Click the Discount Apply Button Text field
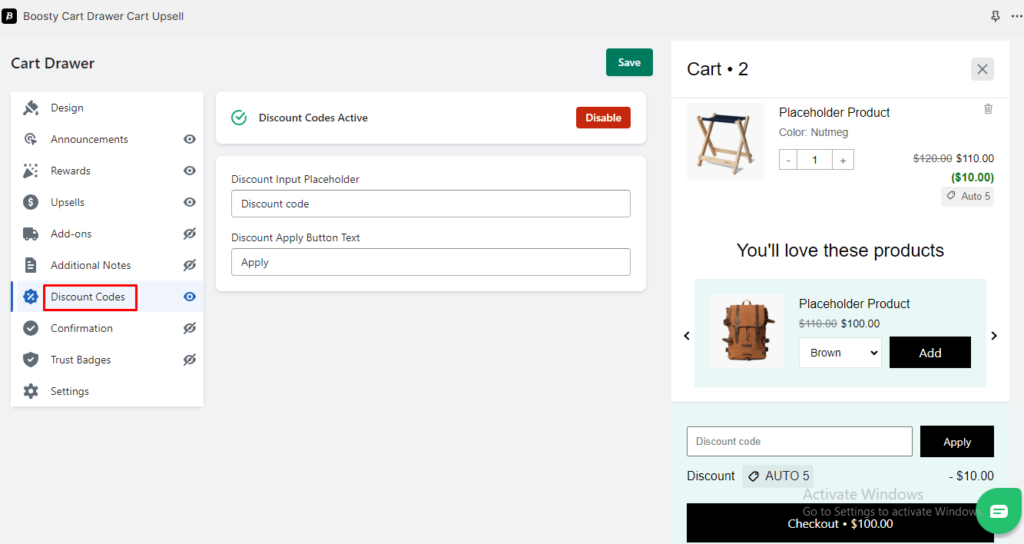Image resolution: width=1024 pixels, height=544 pixels. click(431, 262)
